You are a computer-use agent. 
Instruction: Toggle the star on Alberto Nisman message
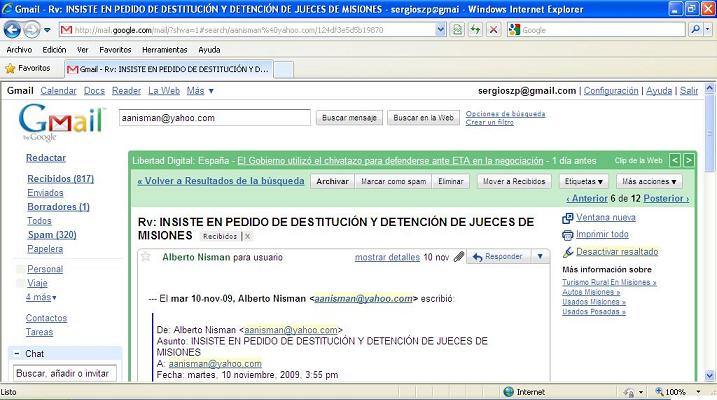click(x=146, y=256)
